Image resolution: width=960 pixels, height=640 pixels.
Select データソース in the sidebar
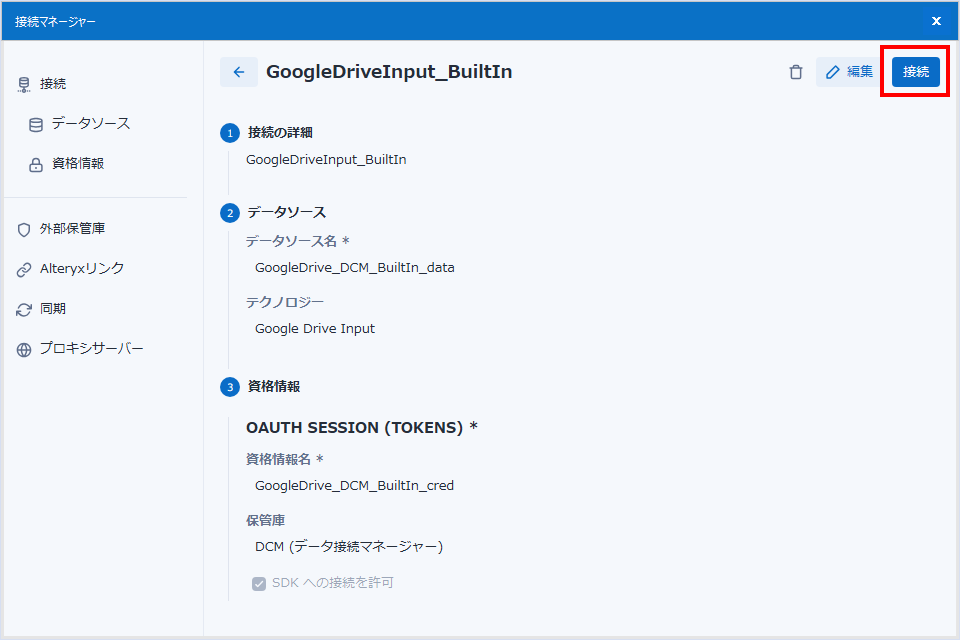click(90, 124)
